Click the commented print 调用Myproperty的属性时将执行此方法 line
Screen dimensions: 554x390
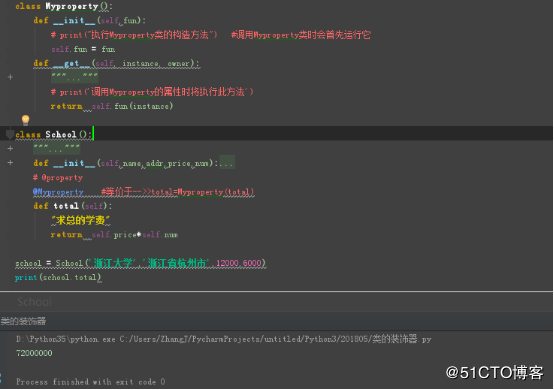point(152,92)
